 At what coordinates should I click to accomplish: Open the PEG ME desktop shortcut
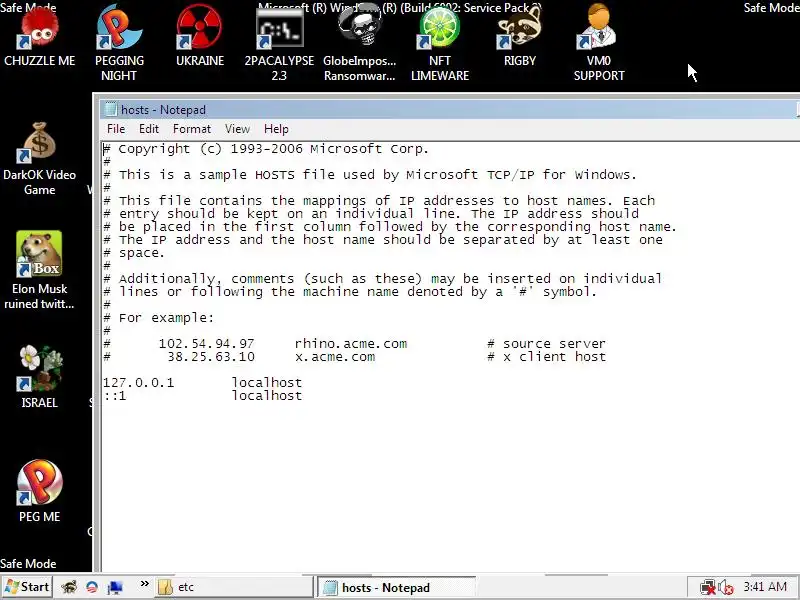coord(39,491)
